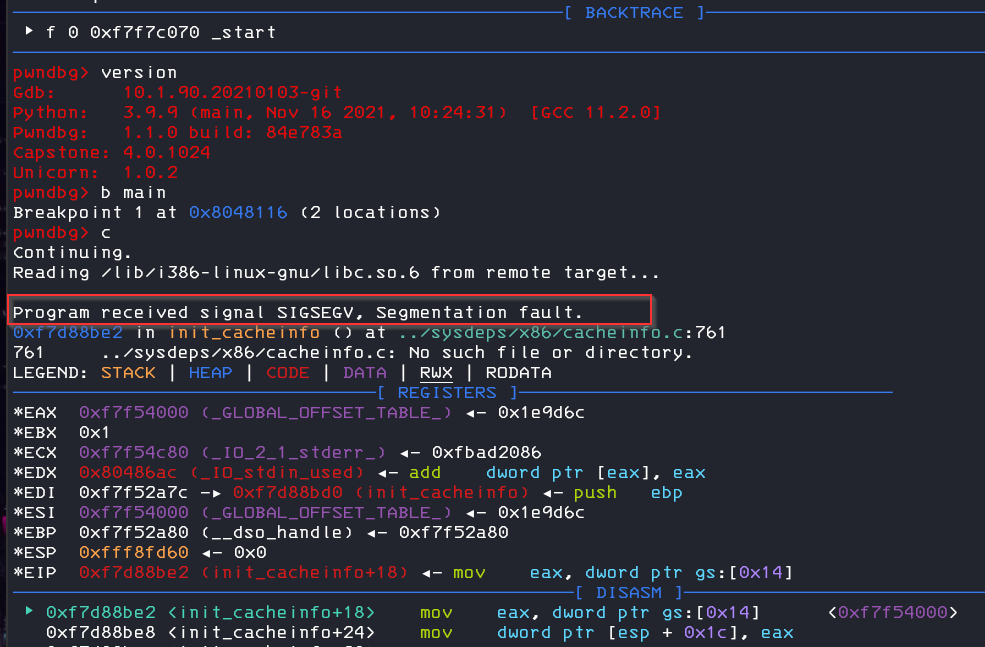Click the RWX legend label

(436, 372)
